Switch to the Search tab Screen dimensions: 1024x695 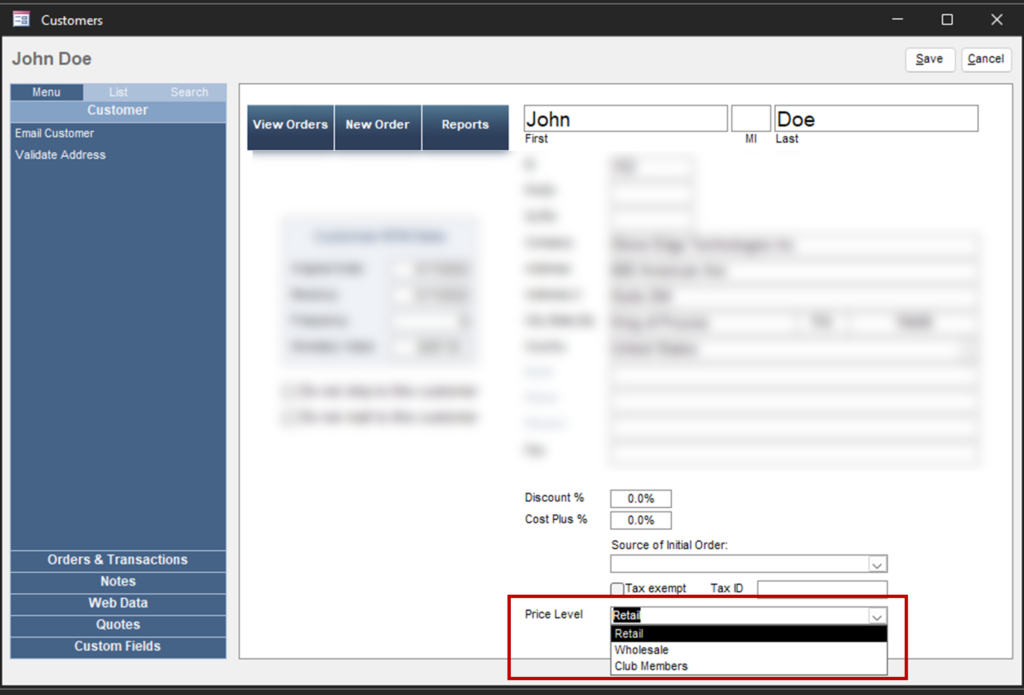point(189,92)
